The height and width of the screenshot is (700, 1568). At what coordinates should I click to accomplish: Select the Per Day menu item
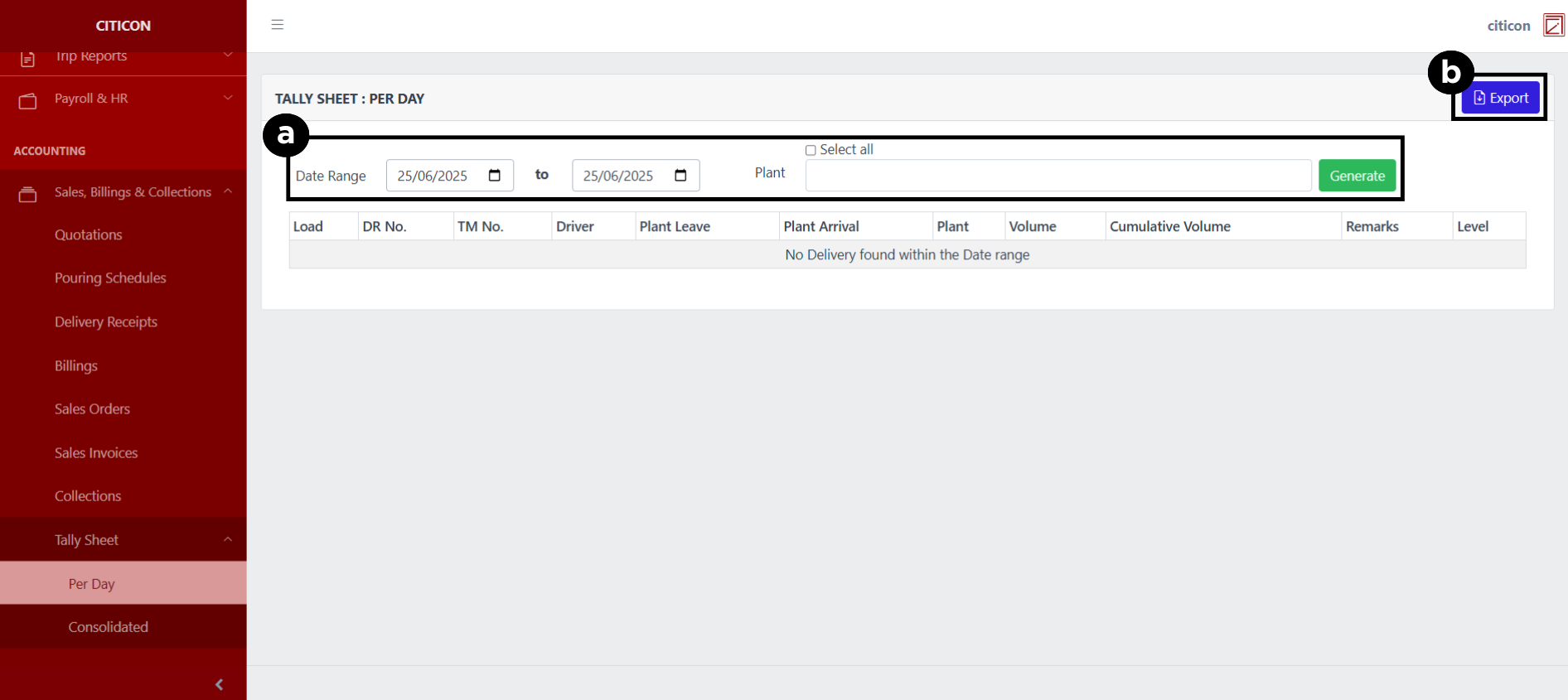[x=91, y=584]
